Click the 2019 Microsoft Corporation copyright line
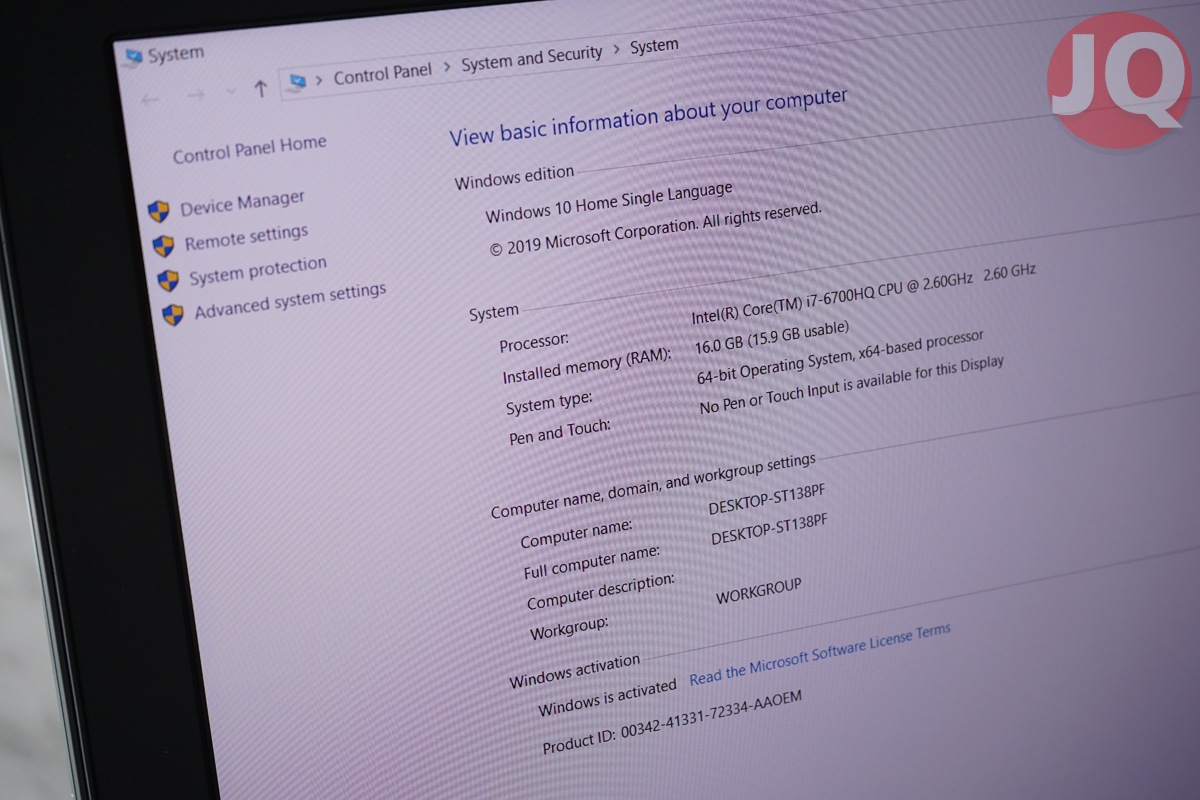The image size is (1200, 800). pyautogui.click(x=655, y=229)
